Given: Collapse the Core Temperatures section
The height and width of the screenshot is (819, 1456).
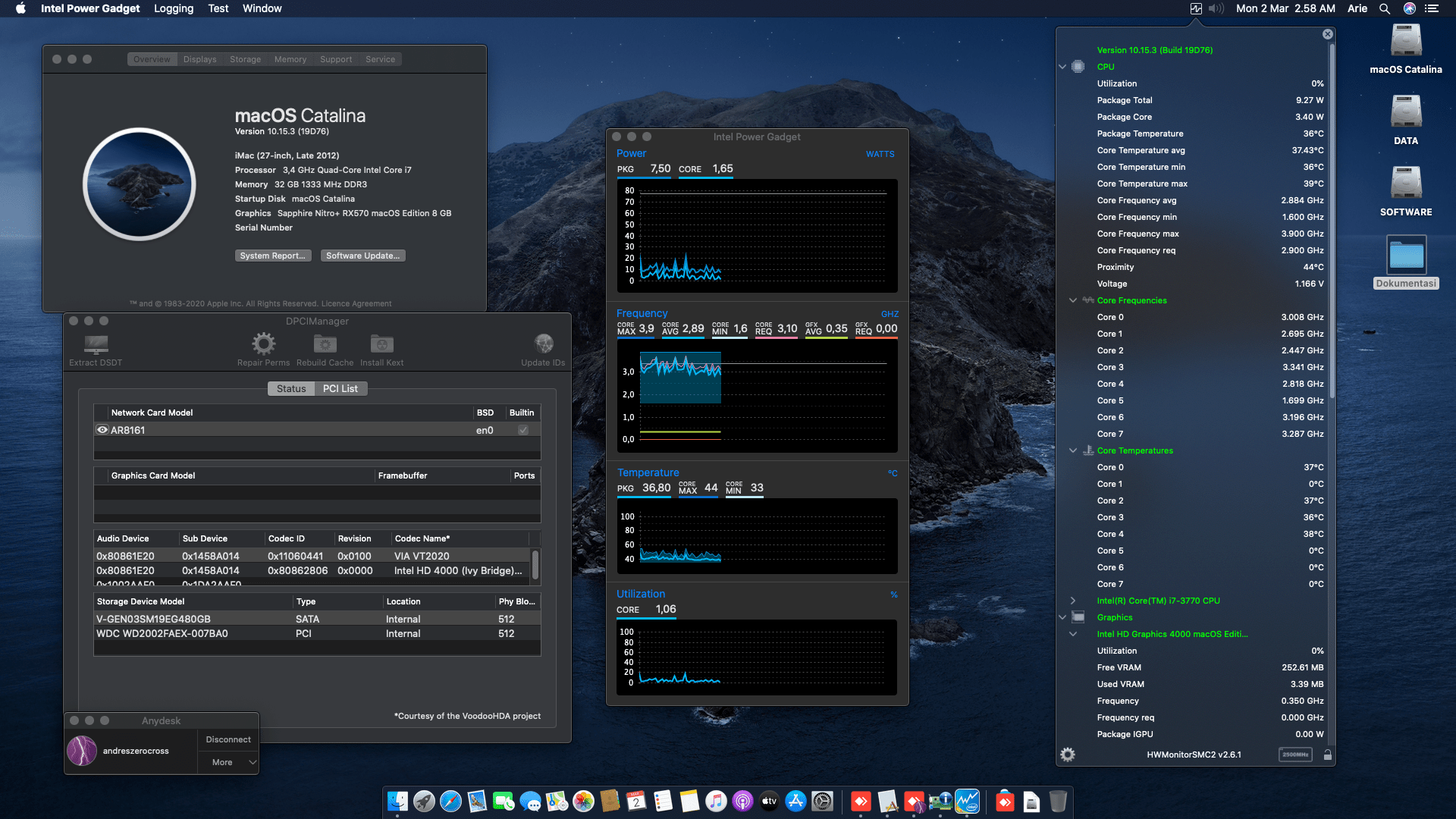Looking at the screenshot, I should pyautogui.click(x=1072, y=450).
